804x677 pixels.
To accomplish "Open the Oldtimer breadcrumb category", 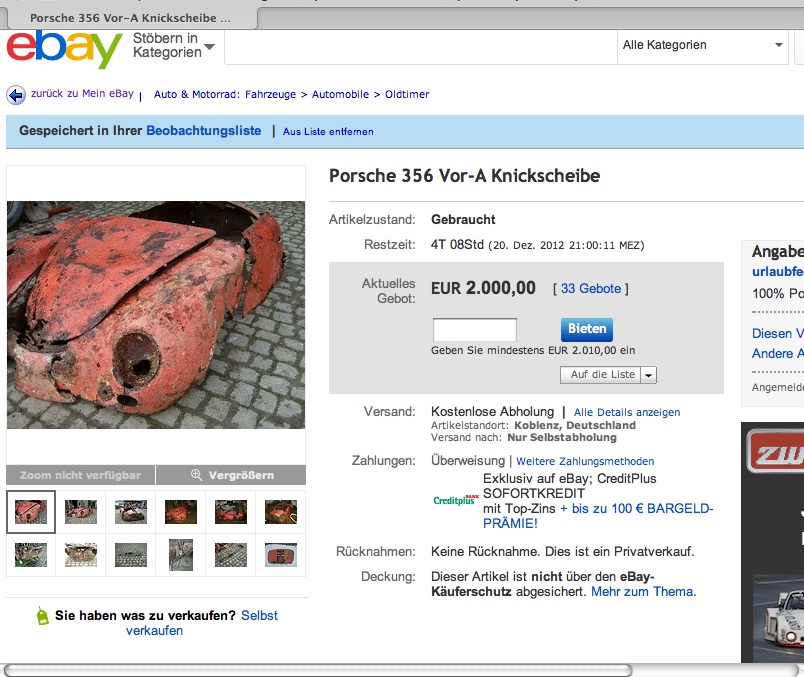I will click(407, 94).
